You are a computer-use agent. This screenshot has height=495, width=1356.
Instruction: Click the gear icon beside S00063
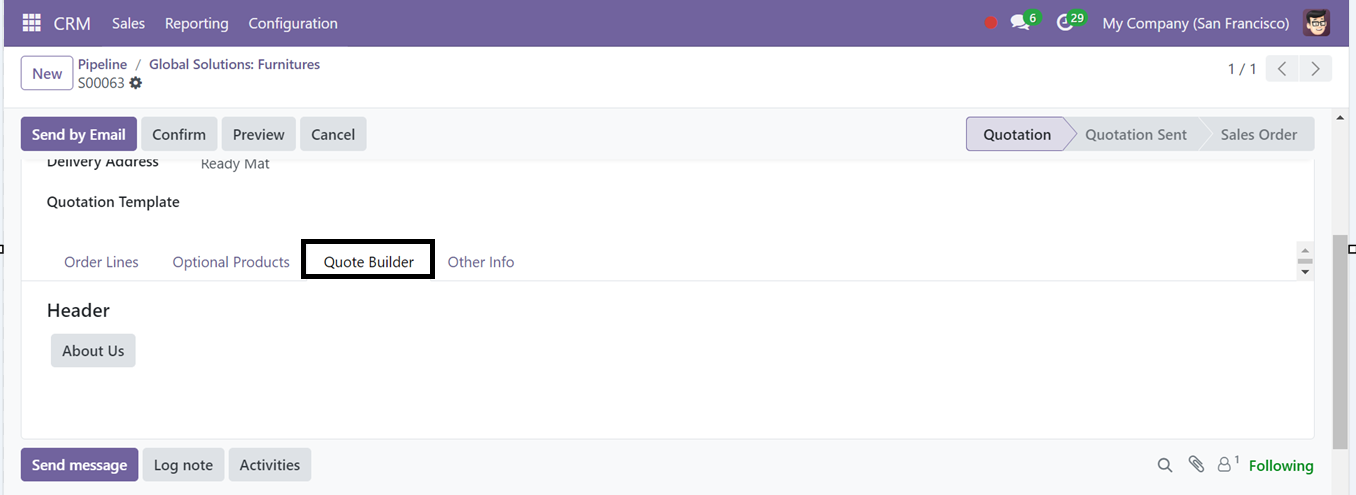click(x=136, y=83)
